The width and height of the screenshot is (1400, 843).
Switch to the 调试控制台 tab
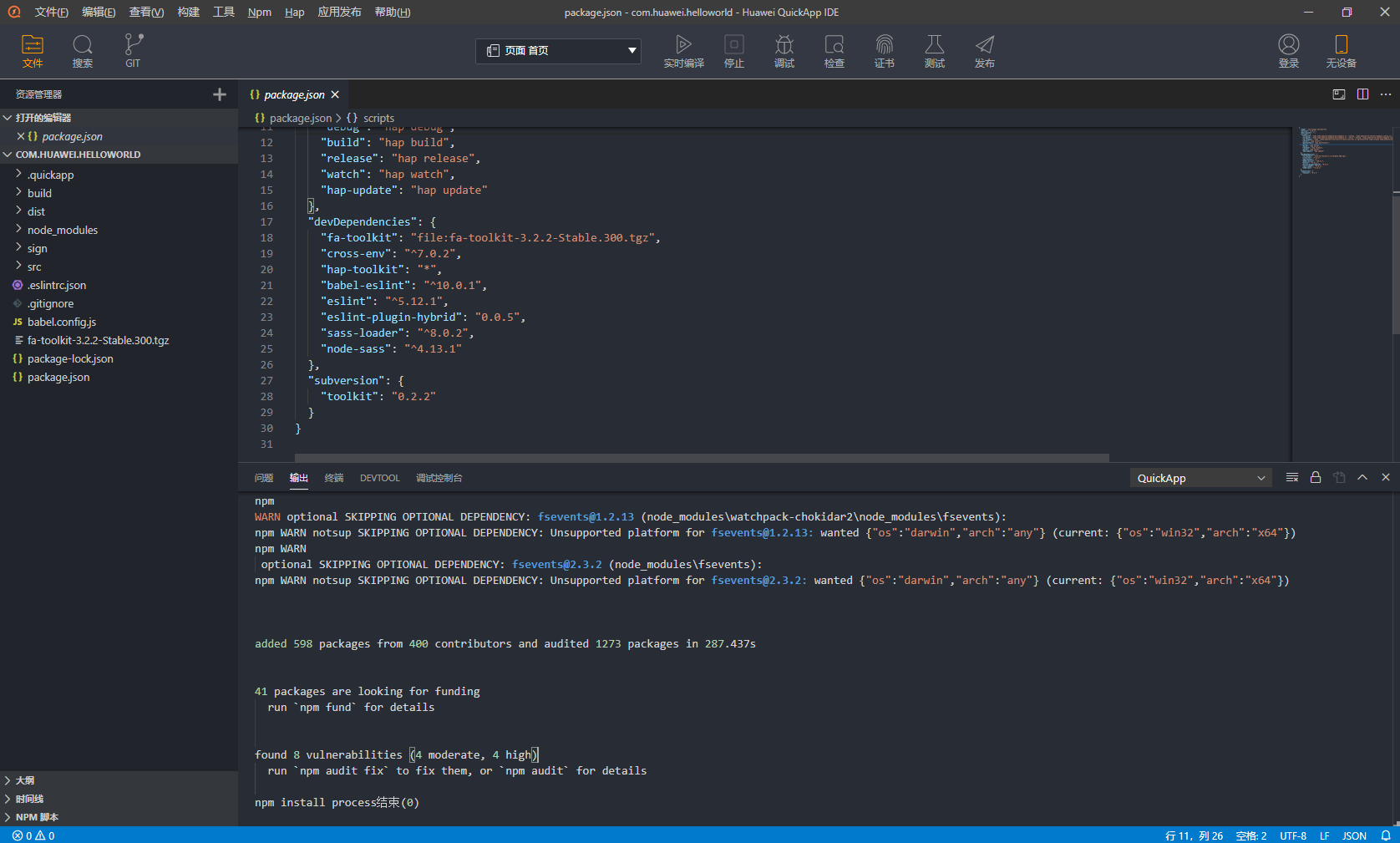(x=439, y=478)
